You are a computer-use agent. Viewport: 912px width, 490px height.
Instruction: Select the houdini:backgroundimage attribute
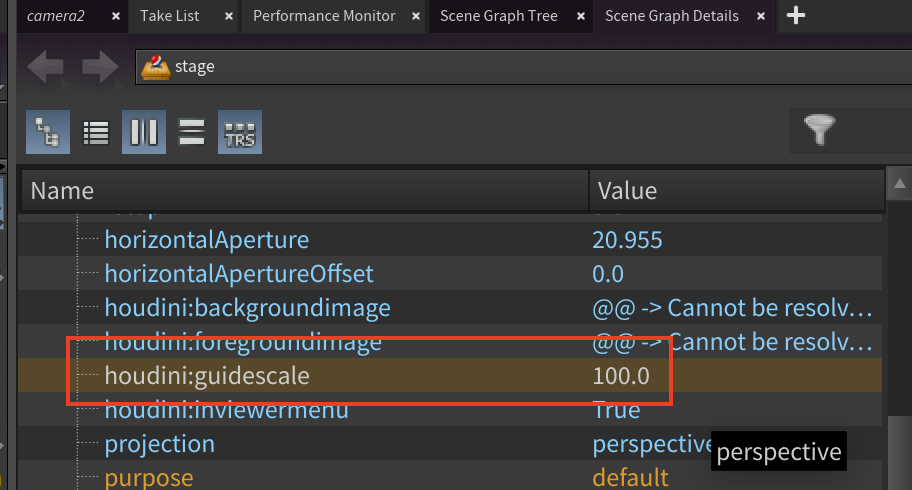(x=248, y=308)
